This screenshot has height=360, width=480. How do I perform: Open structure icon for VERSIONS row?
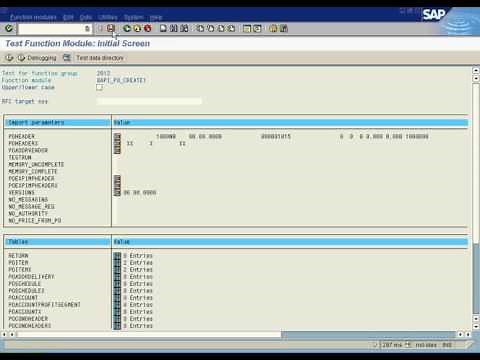point(117,192)
